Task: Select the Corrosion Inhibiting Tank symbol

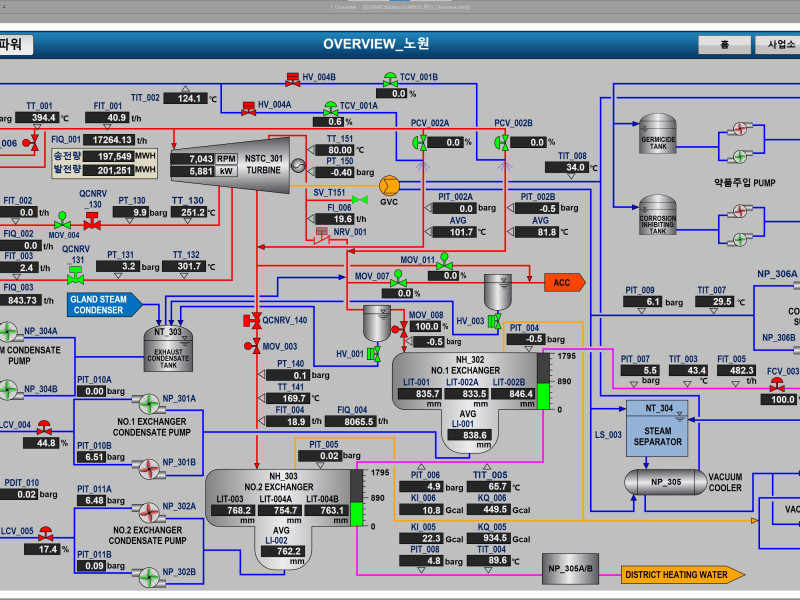Action: coord(658,215)
